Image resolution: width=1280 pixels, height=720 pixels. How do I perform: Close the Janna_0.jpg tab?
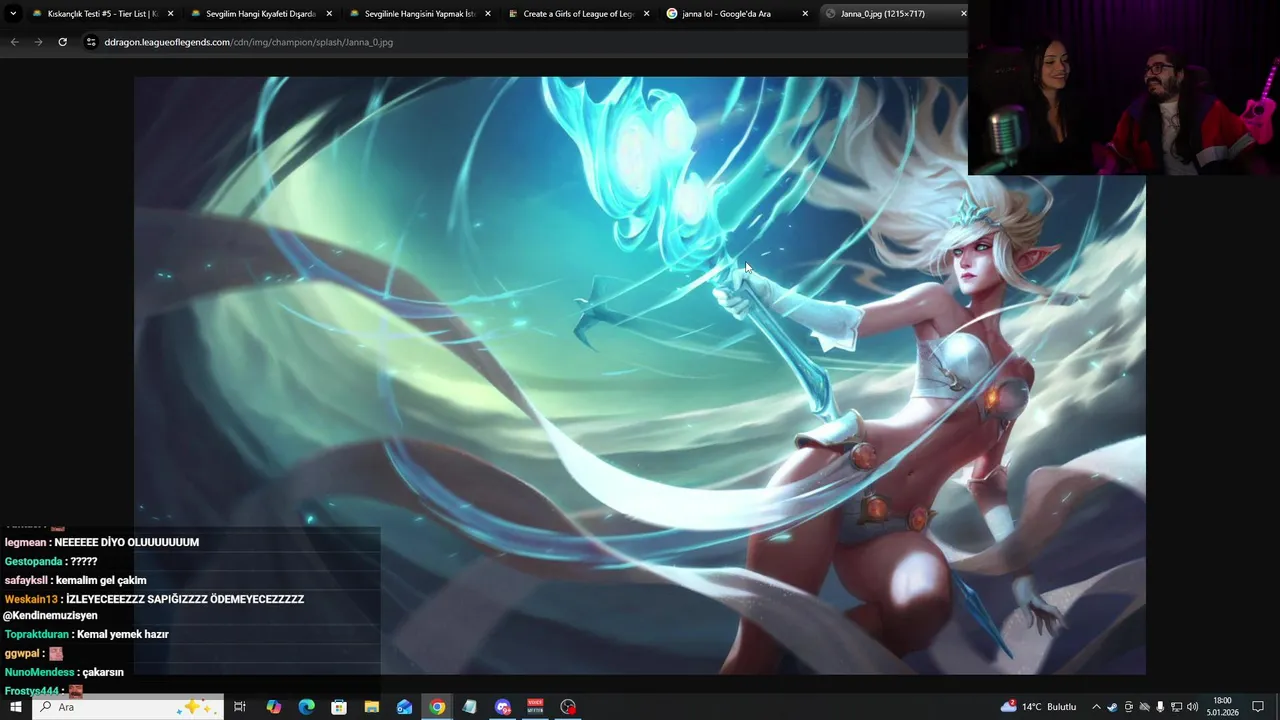[x=963, y=14]
